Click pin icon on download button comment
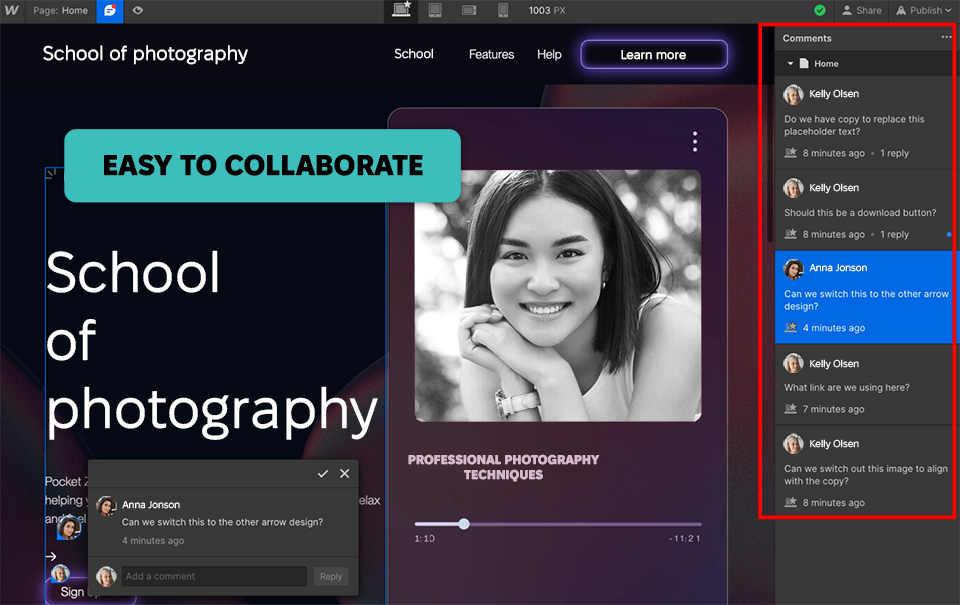The image size is (960, 605). (x=790, y=234)
